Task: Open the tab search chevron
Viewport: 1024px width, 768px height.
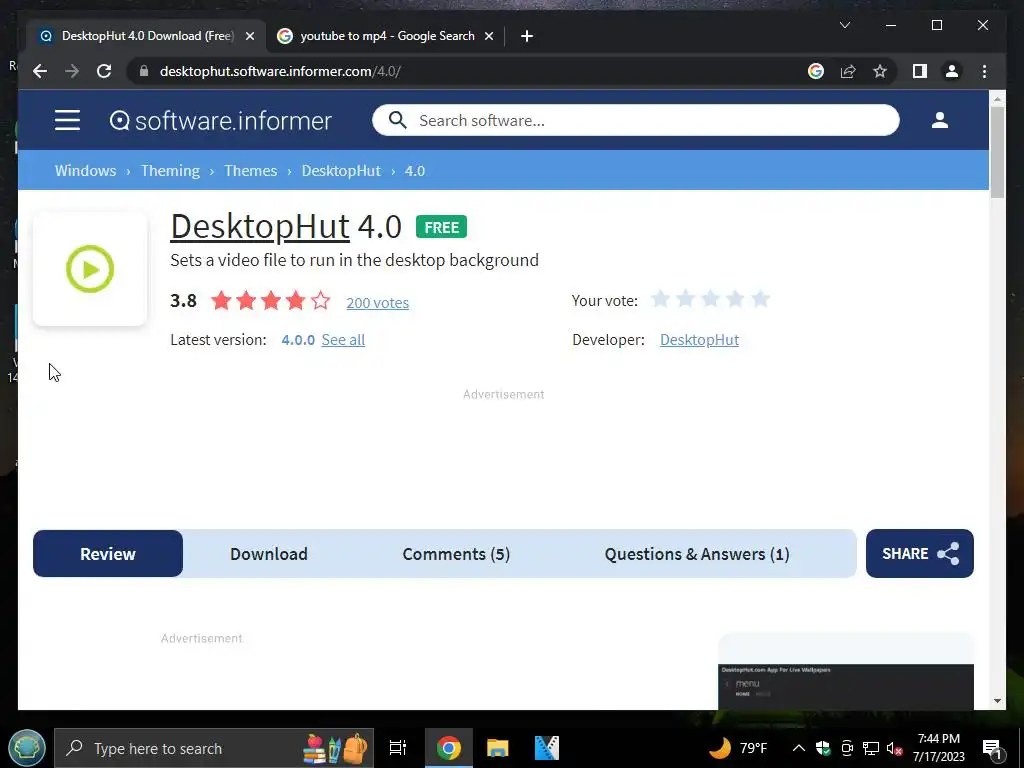Action: pyautogui.click(x=844, y=25)
